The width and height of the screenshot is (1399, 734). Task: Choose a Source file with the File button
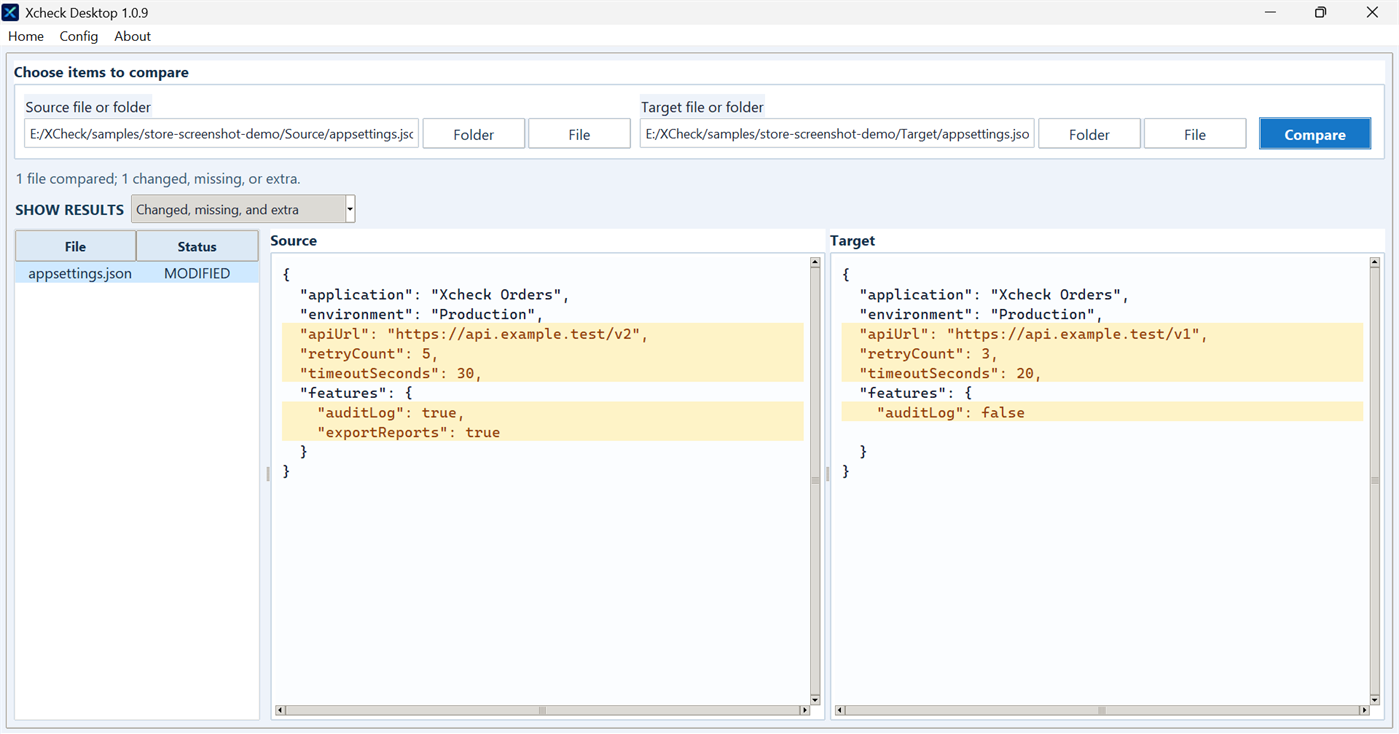(579, 134)
